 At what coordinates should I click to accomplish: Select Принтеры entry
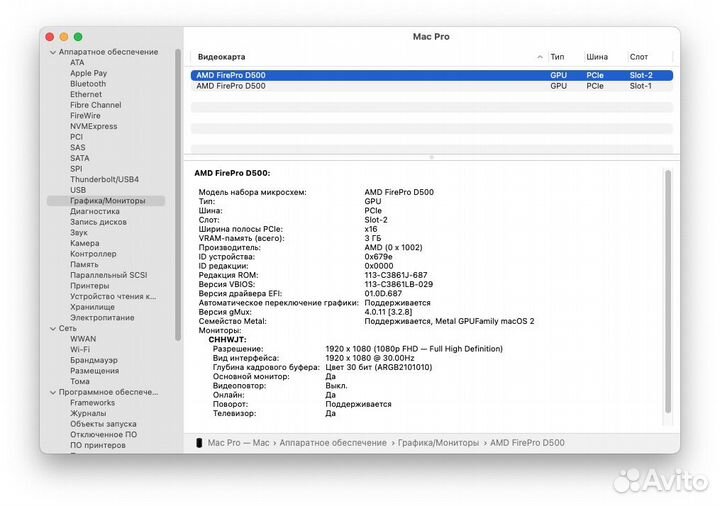pyautogui.click(x=90, y=286)
